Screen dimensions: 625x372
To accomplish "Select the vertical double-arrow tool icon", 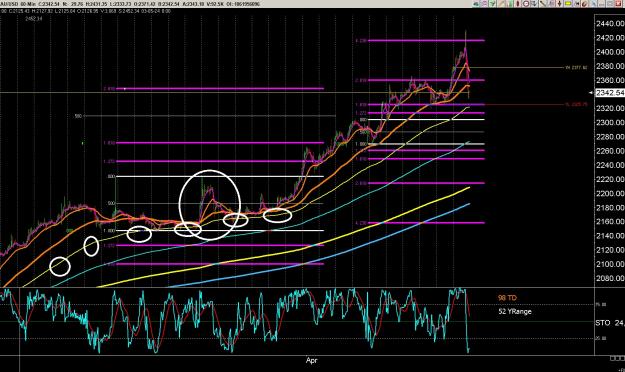I will pos(560,4).
